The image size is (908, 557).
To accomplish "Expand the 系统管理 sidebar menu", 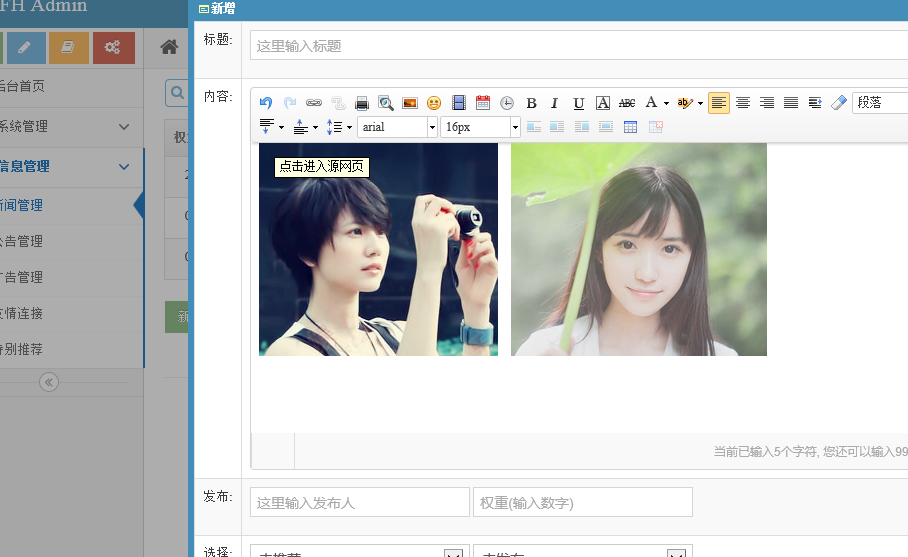I will [71, 127].
